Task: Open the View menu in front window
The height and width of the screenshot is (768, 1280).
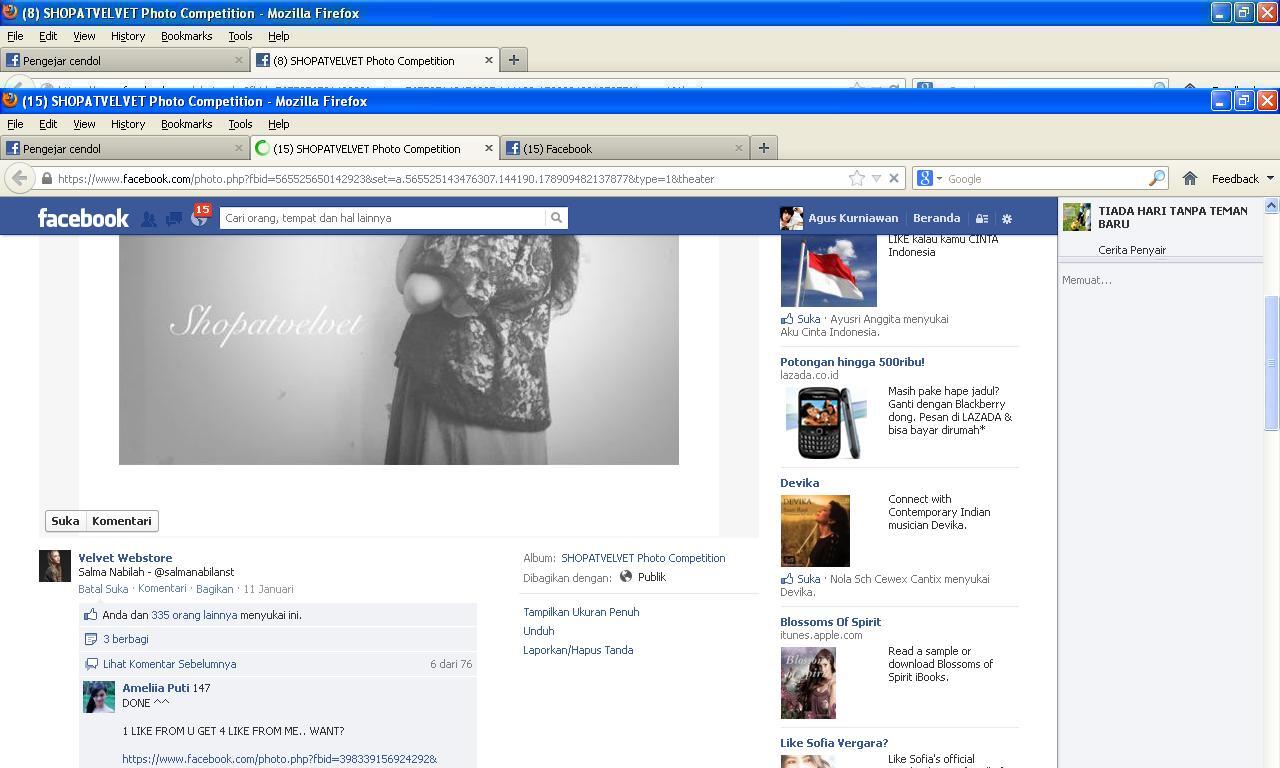Action: 84,124
